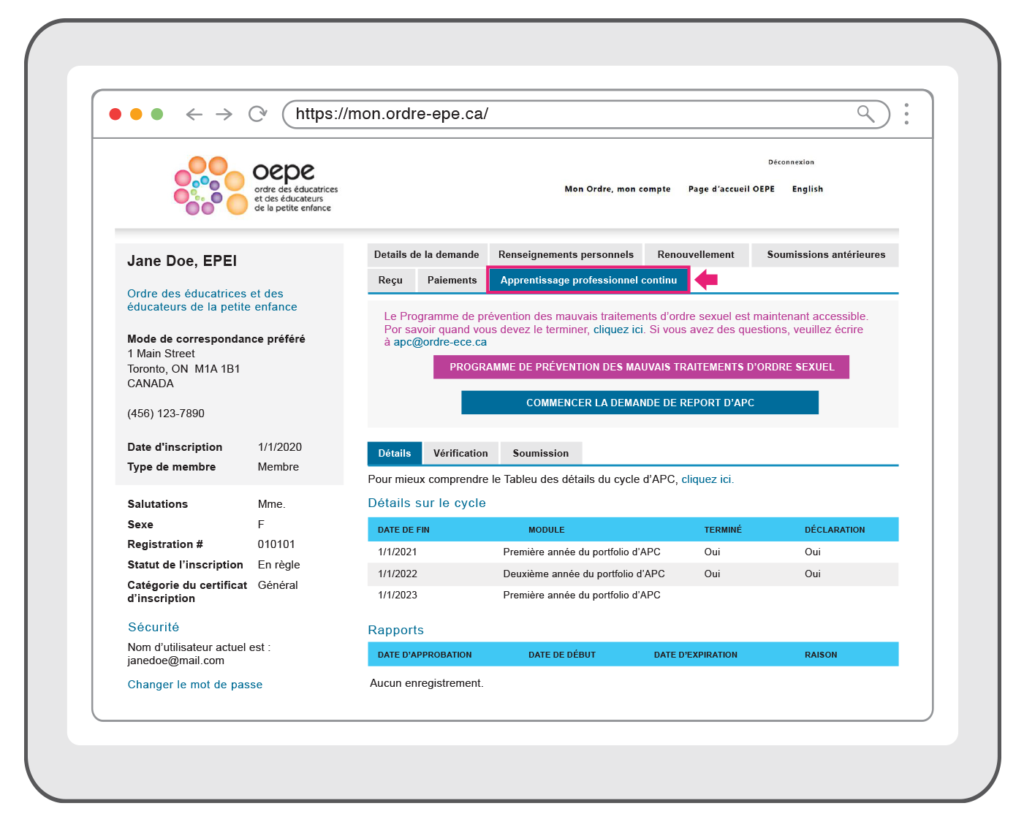Click the OEPE logo
This screenshot has width=1024, height=822.
(255, 185)
